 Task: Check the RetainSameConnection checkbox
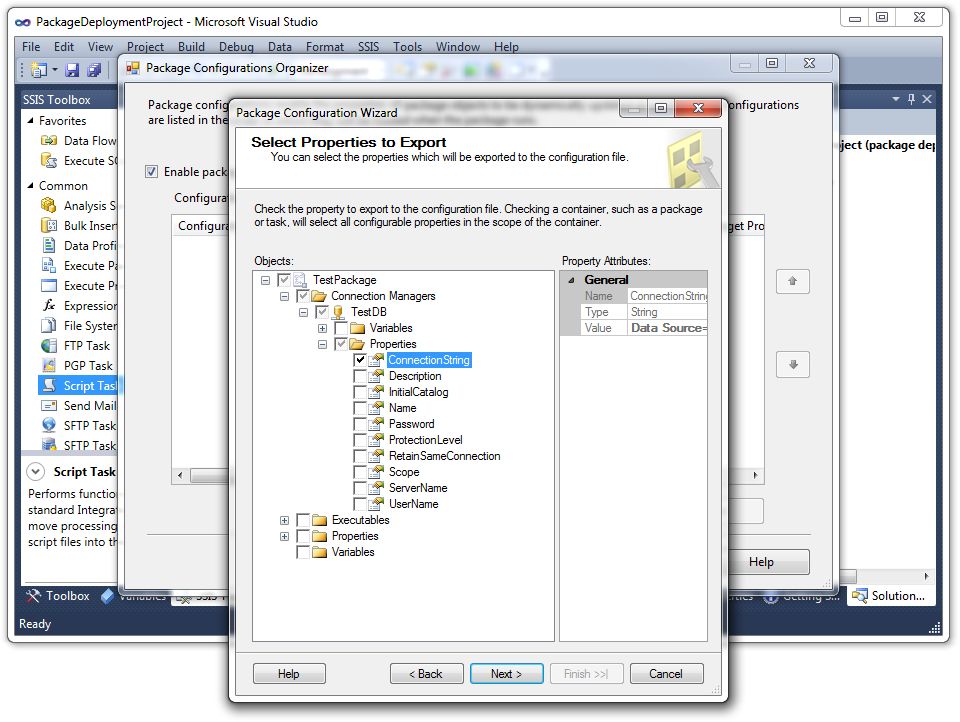(360, 456)
